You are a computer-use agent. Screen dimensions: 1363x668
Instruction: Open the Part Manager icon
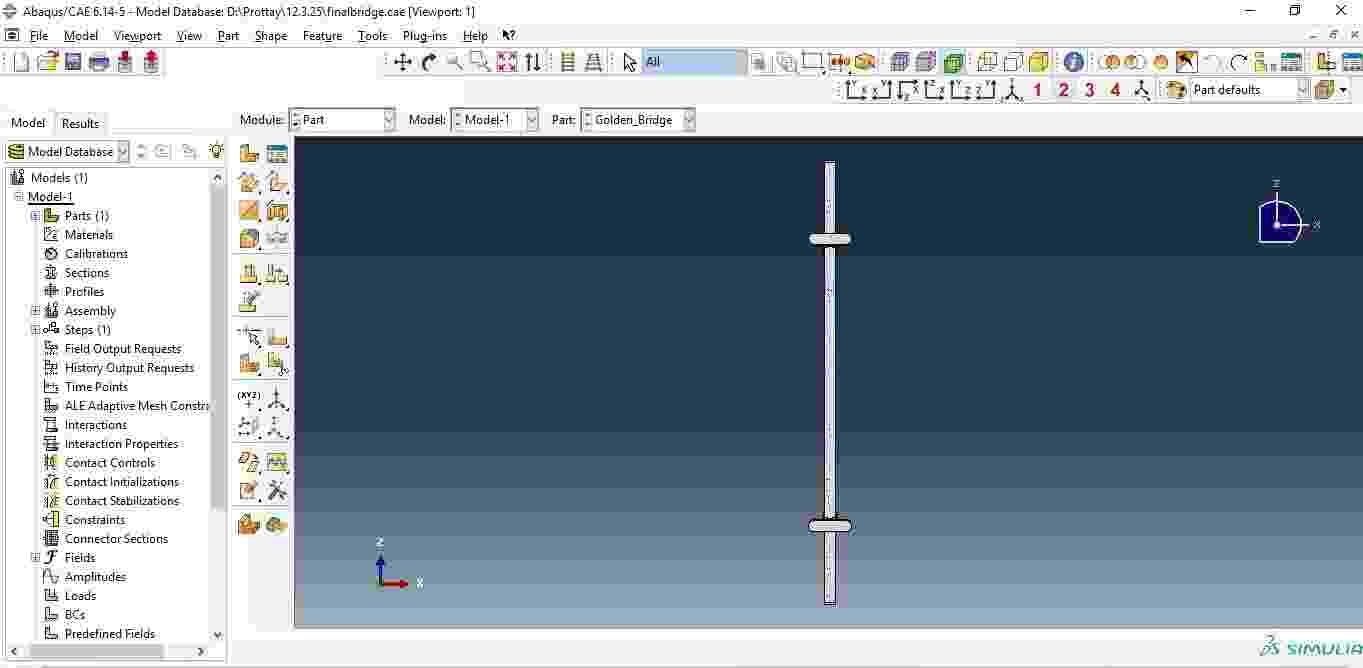coord(277,154)
